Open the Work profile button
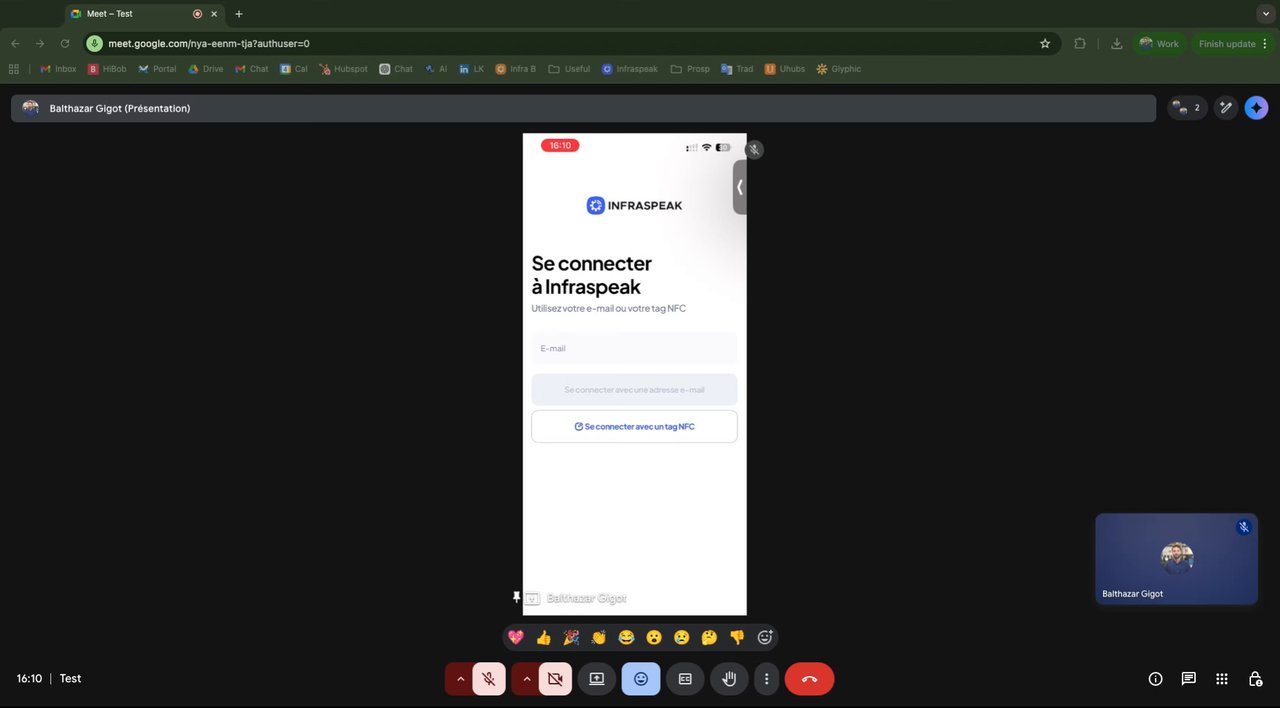Viewport: 1280px width, 708px height. click(x=1159, y=44)
